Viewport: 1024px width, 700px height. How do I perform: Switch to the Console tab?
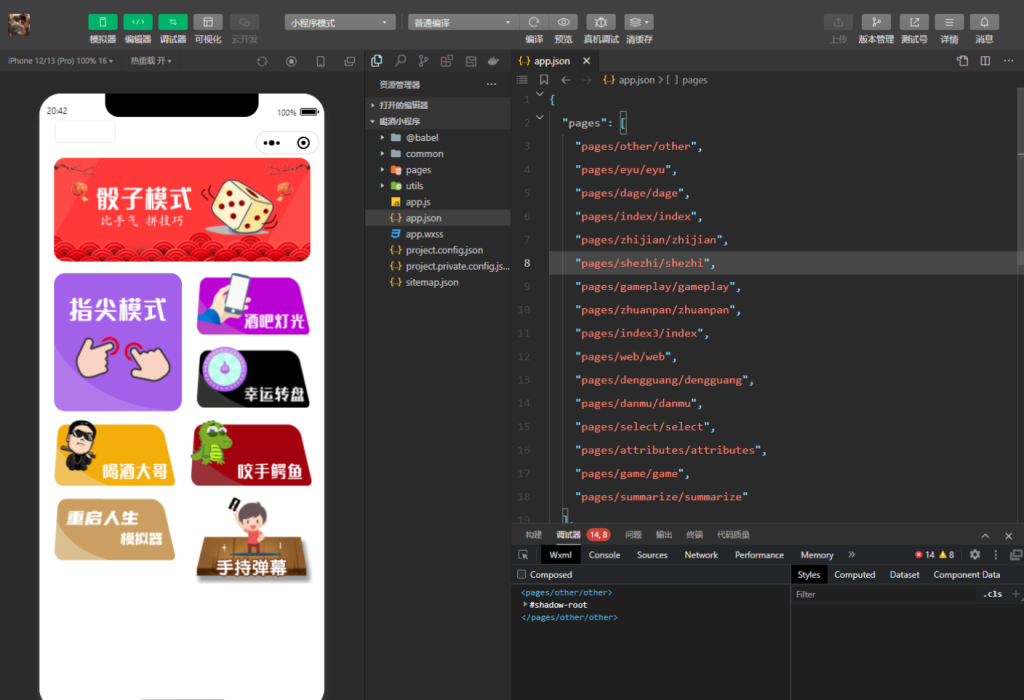tap(604, 555)
